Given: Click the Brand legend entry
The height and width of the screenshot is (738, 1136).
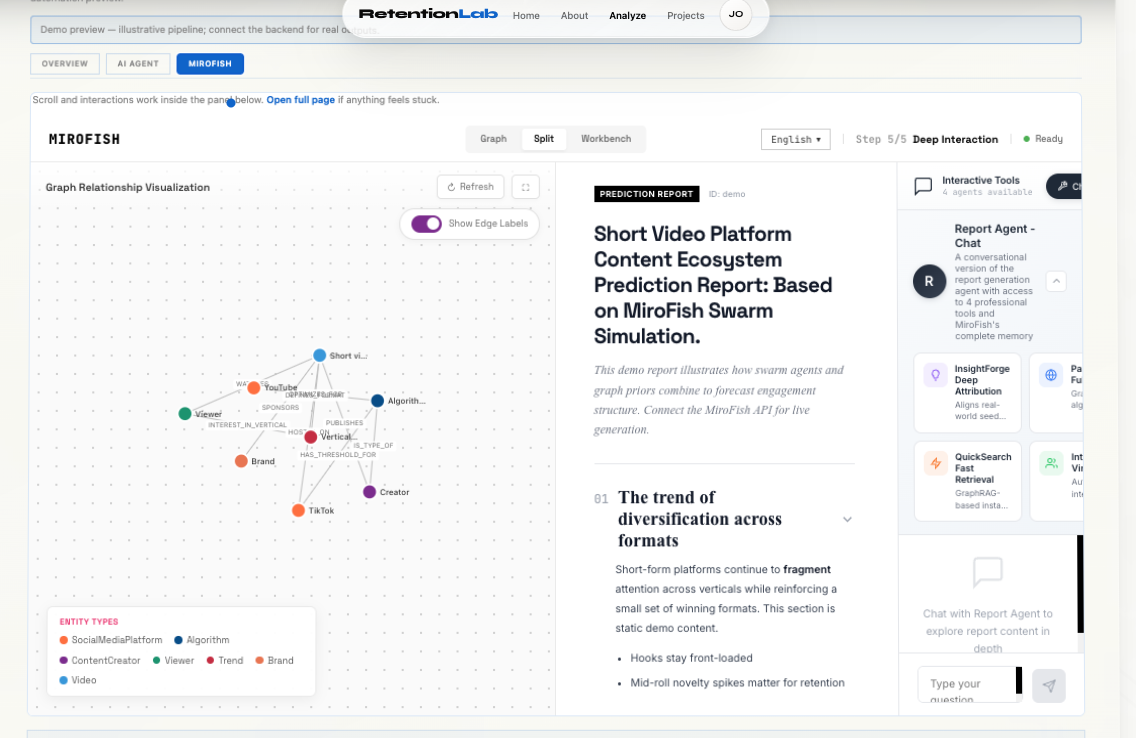Looking at the screenshot, I should 275,661.
